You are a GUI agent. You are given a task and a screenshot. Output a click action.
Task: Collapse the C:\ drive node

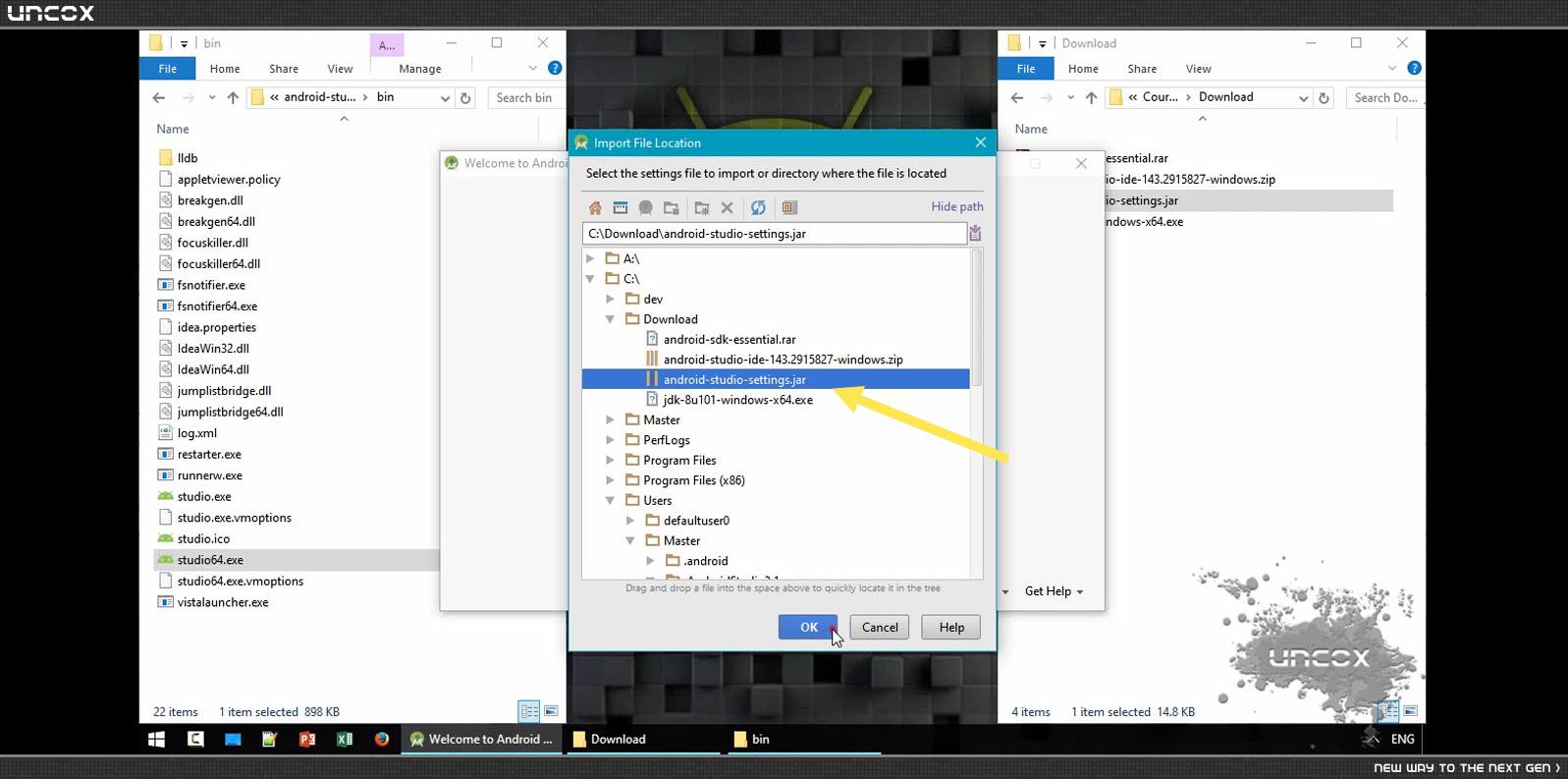point(590,279)
